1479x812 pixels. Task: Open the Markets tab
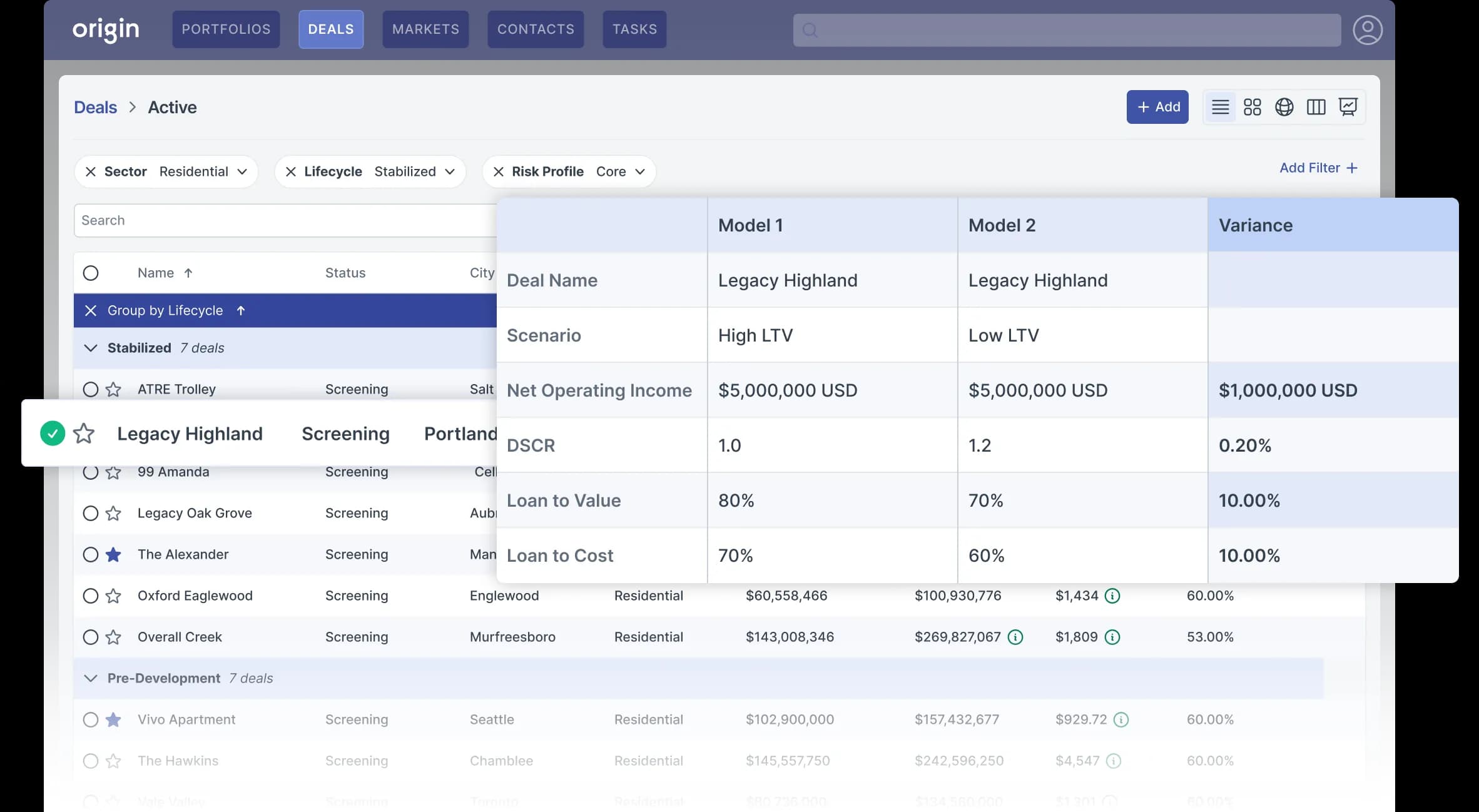click(425, 29)
